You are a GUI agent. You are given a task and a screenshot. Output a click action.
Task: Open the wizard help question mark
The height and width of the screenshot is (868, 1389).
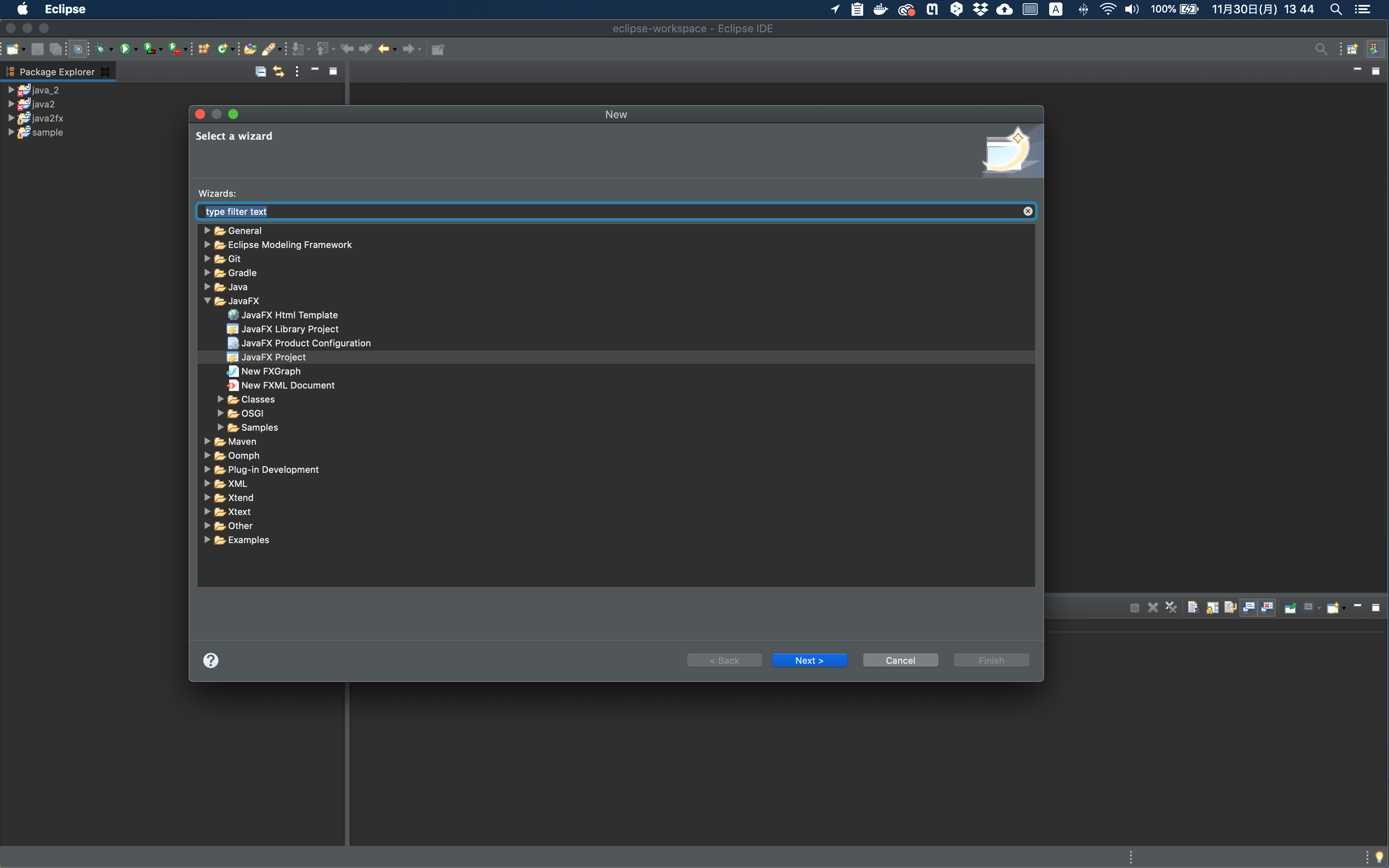pos(211,660)
